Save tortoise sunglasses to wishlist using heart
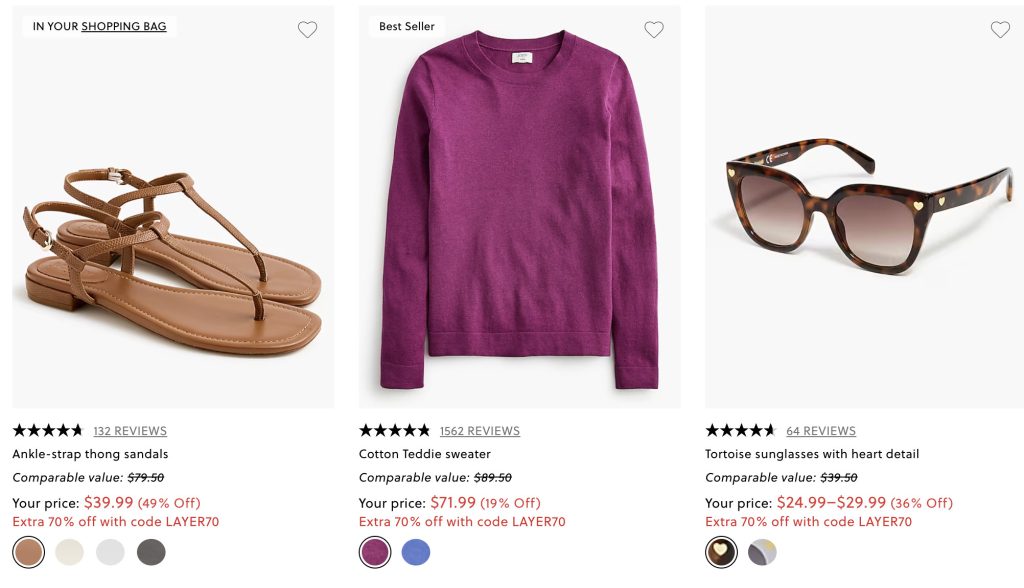1024x588 pixels. pos(1000,30)
